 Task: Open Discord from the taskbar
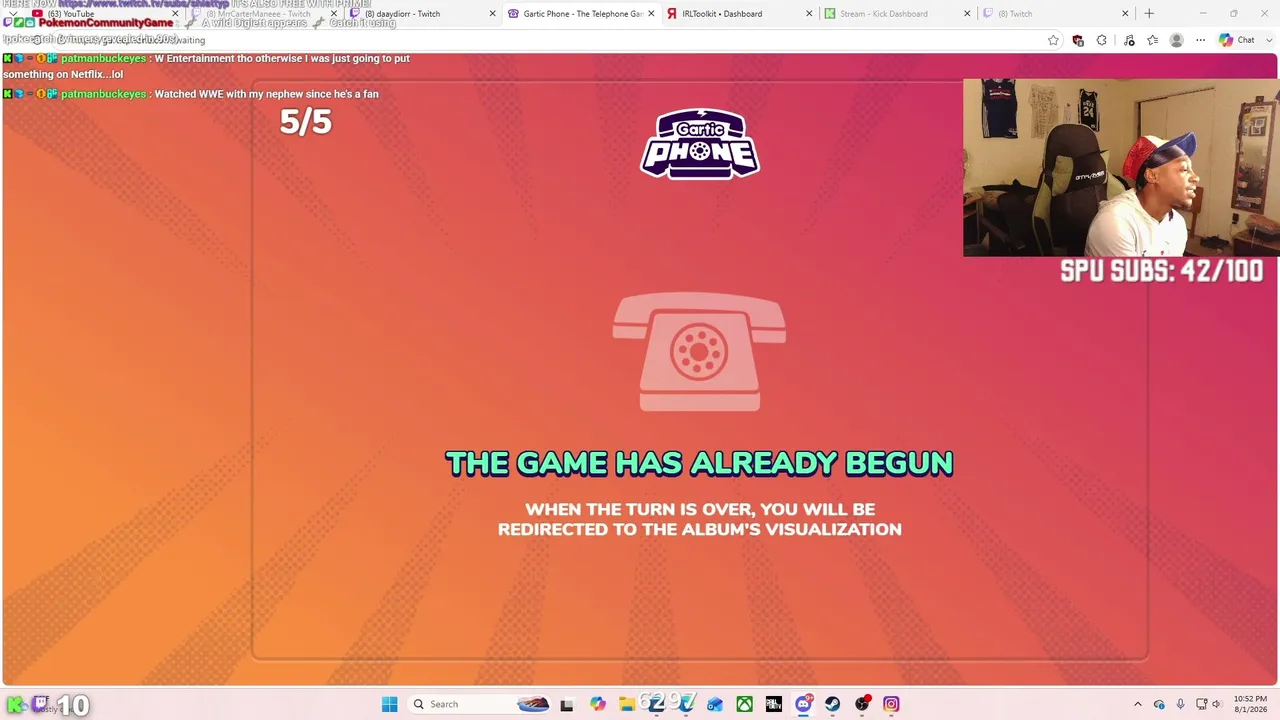(803, 704)
